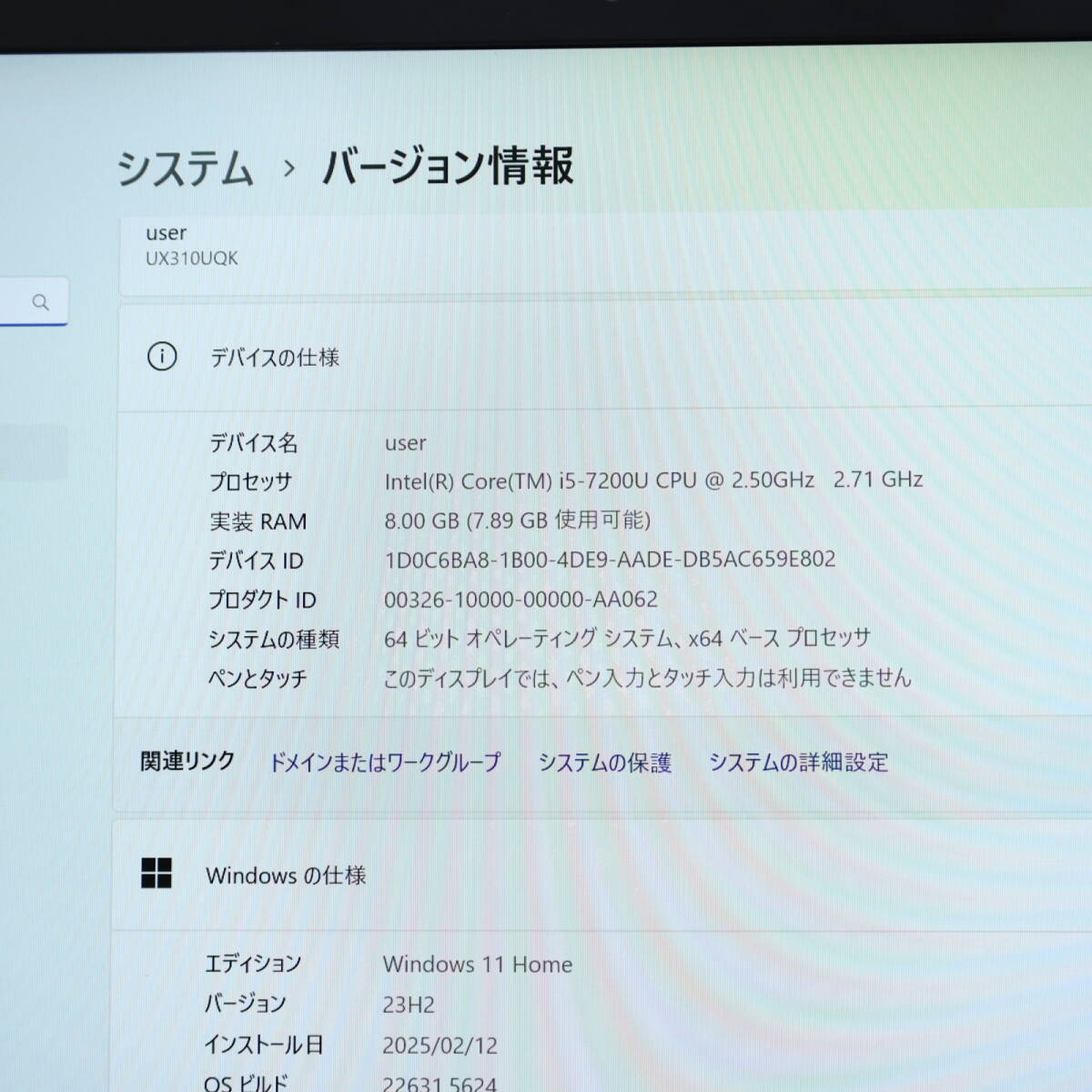Click the バージョン情報 page heading
Screen dimensions: 1092x1092
(x=448, y=166)
